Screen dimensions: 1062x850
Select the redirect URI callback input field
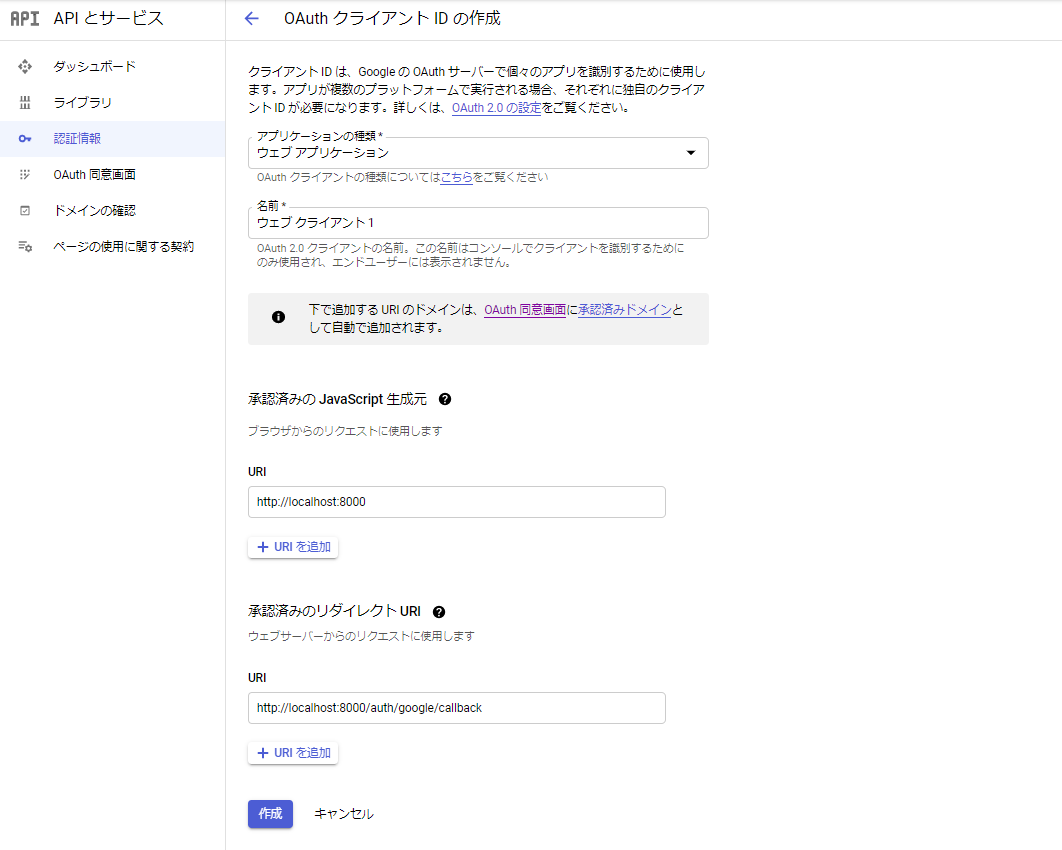456,707
